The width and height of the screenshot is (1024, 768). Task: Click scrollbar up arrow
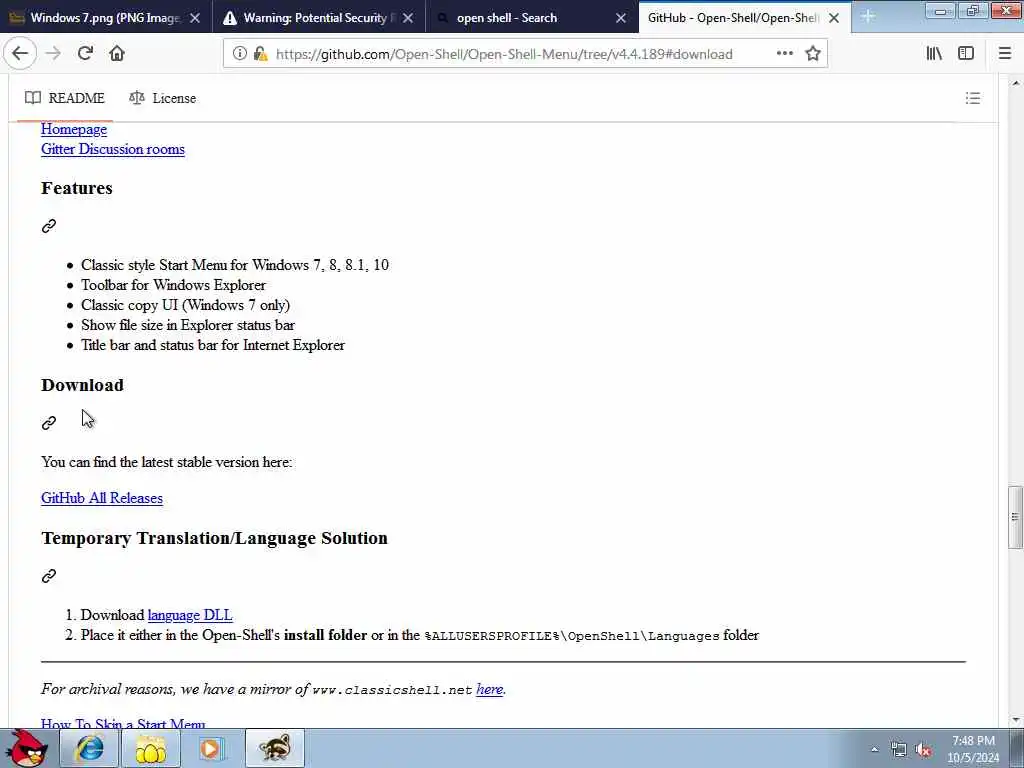click(x=1016, y=83)
